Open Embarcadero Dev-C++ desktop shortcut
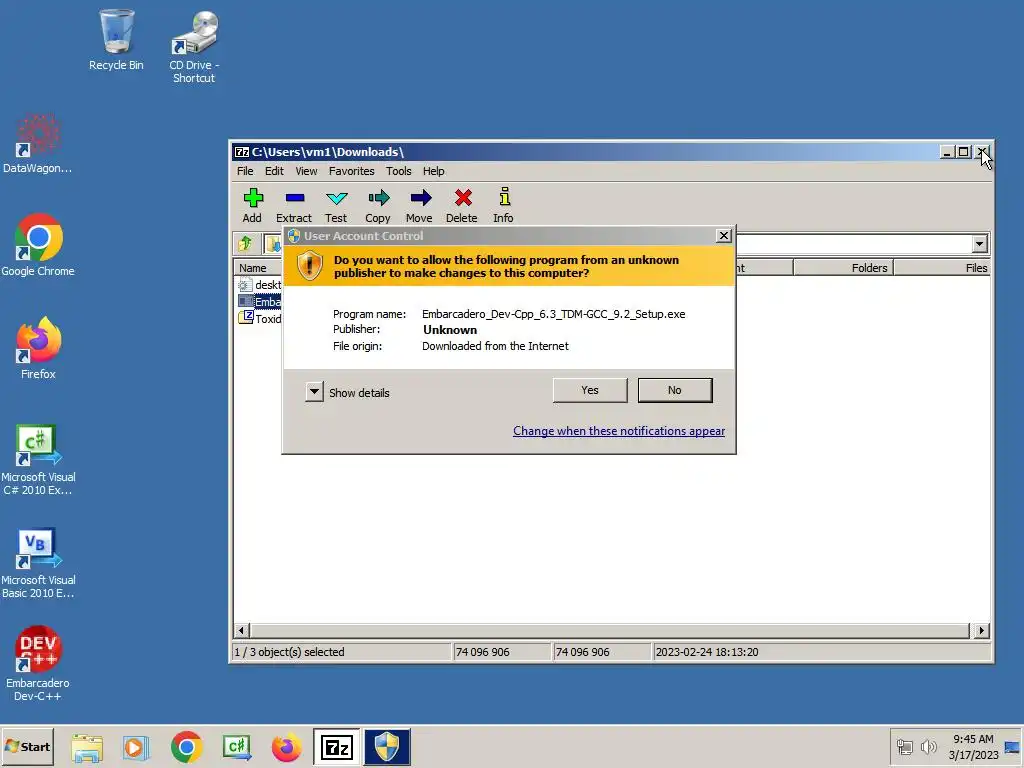 click(38, 664)
